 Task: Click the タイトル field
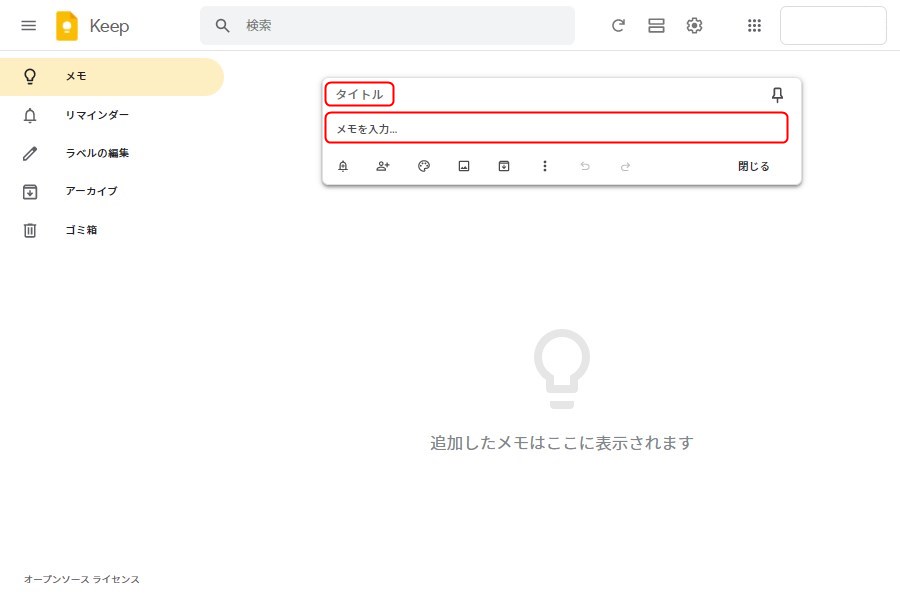359,95
